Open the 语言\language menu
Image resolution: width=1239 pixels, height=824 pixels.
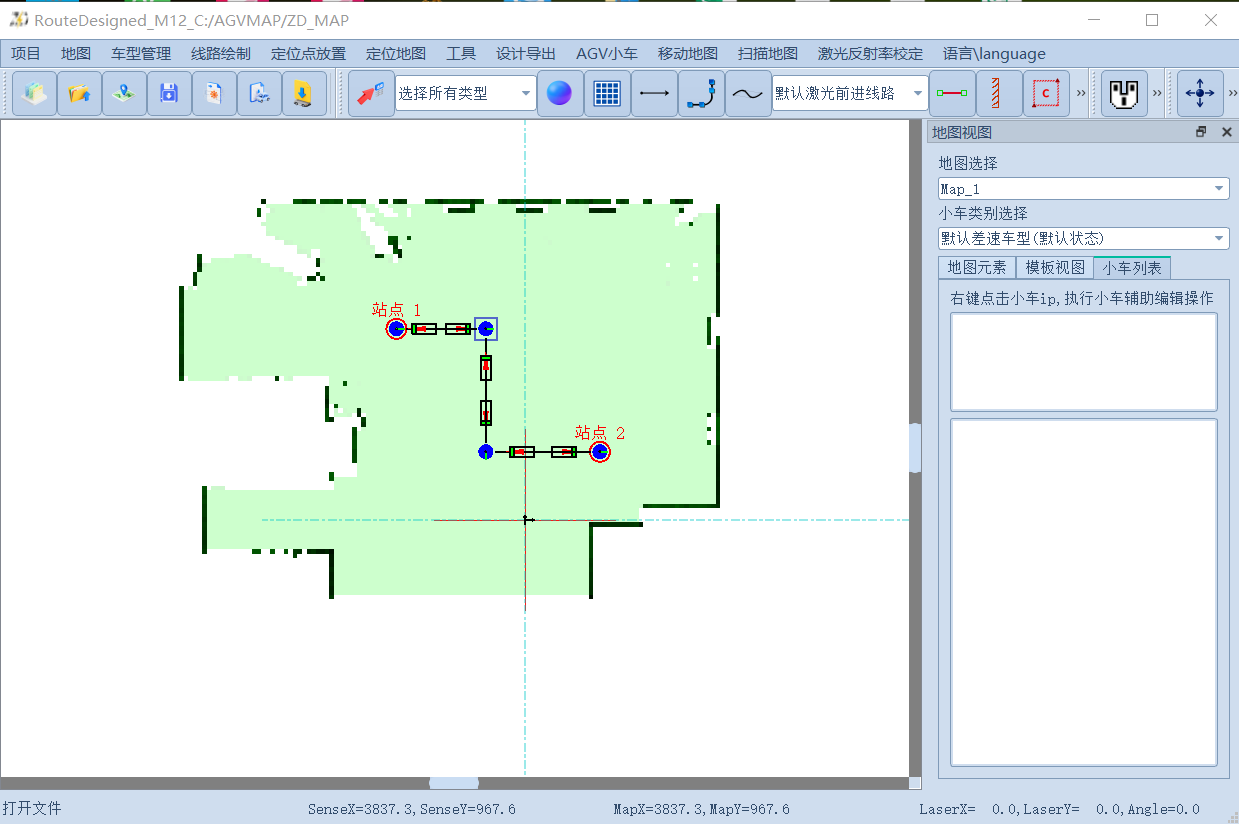(994, 54)
